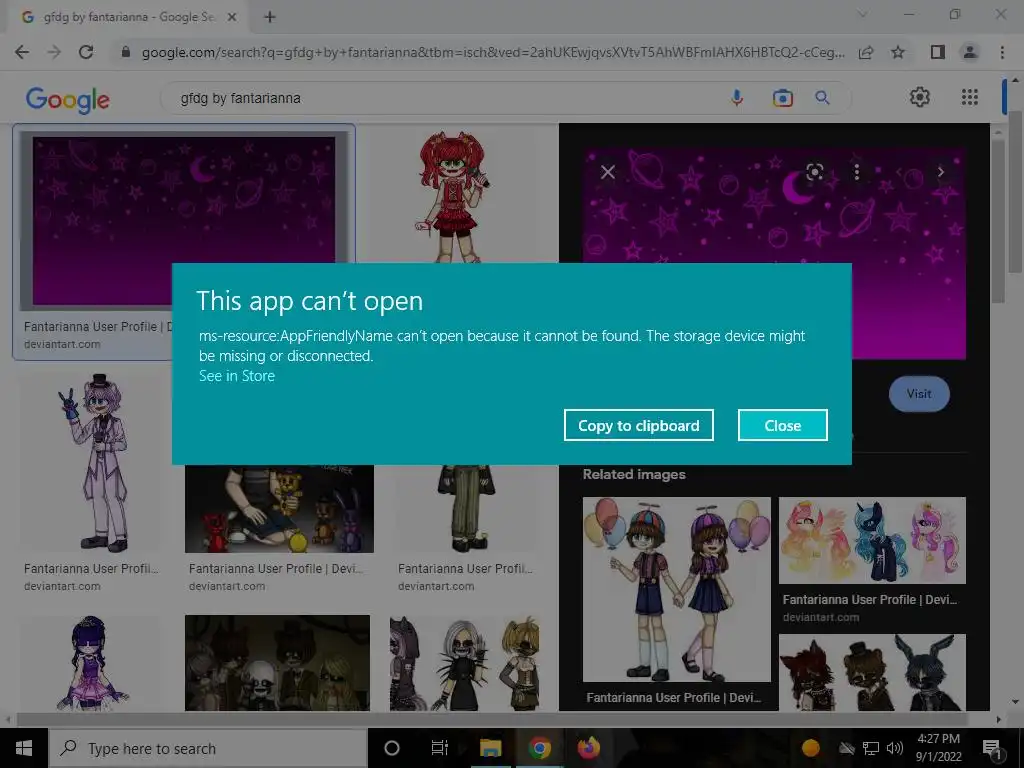
Task: Bookmark this page with star icon
Action: tap(898, 52)
